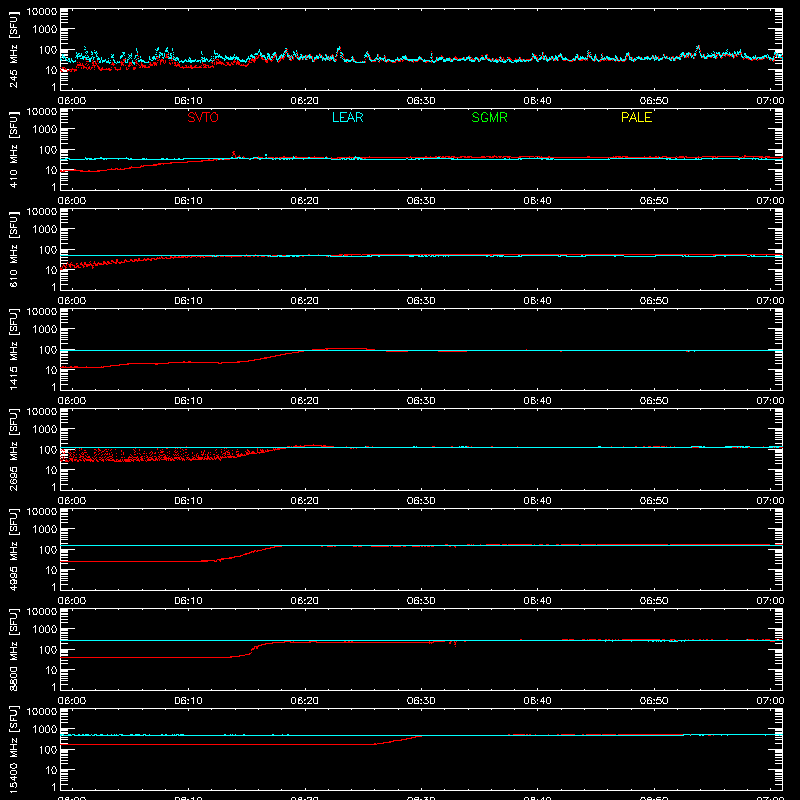Click the 1 tick label of 2695 MHz panel

(x=54, y=488)
